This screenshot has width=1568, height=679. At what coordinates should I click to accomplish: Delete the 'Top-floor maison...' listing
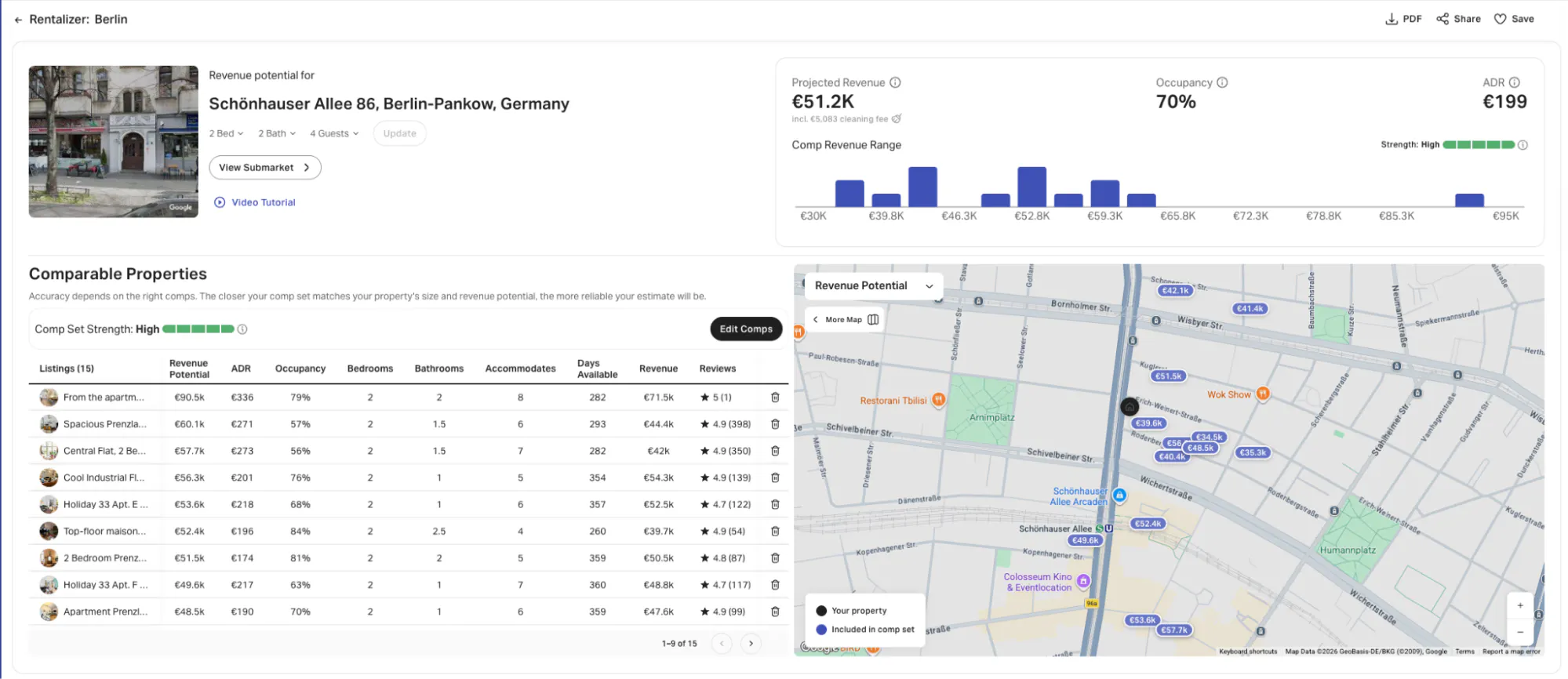coord(775,531)
